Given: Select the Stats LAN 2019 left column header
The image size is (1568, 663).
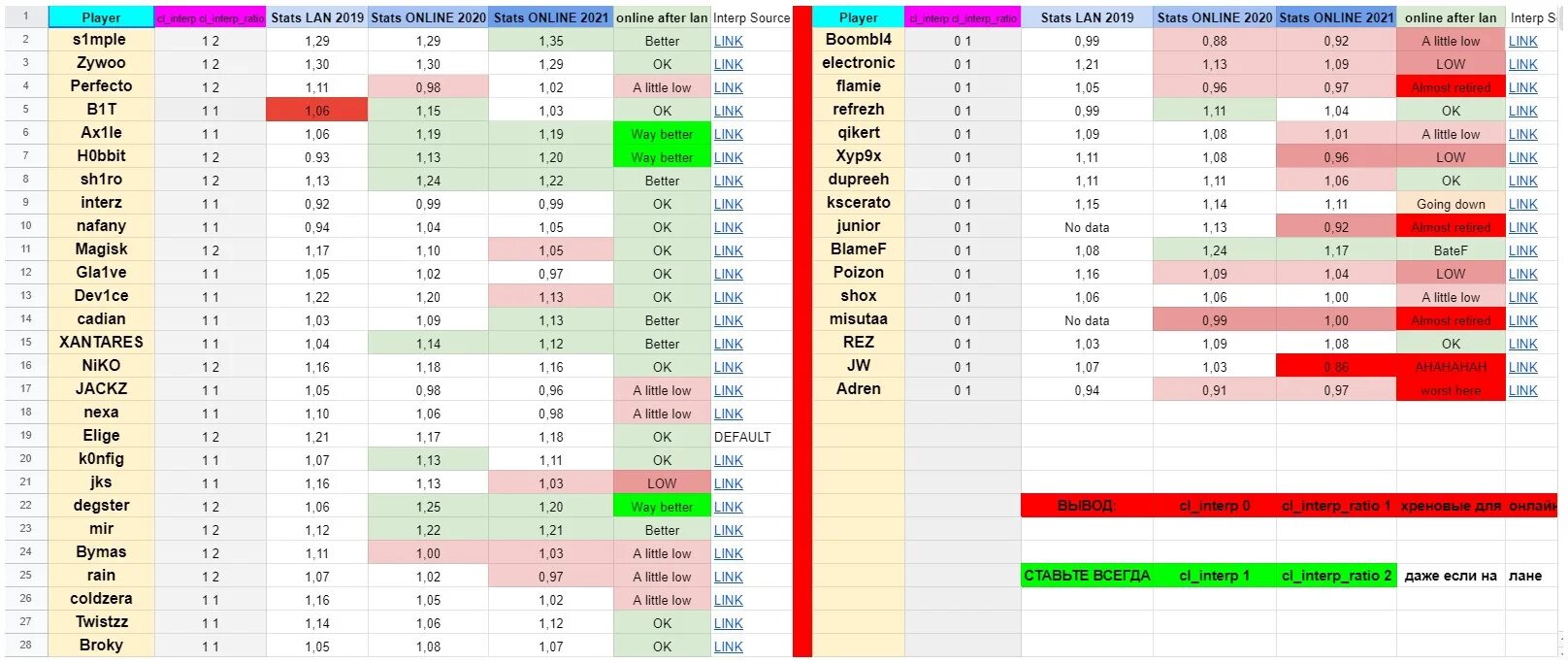Looking at the screenshot, I should pyautogui.click(x=317, y=17).
